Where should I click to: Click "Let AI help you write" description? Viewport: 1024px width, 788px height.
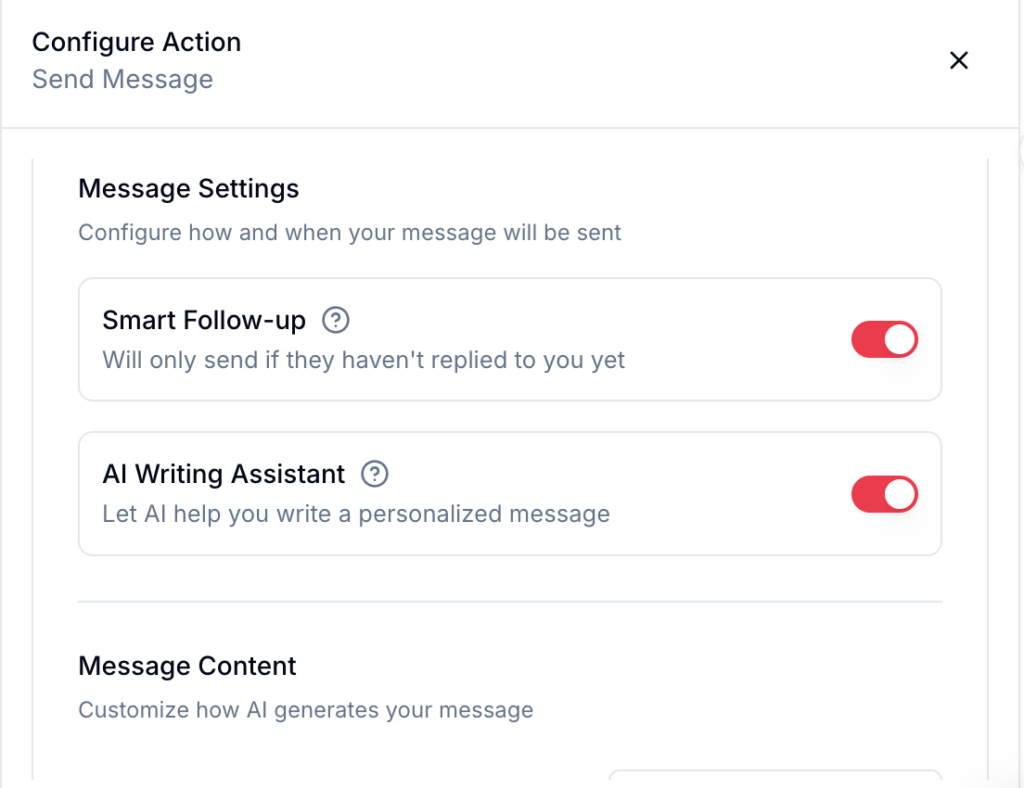[356, 514]
